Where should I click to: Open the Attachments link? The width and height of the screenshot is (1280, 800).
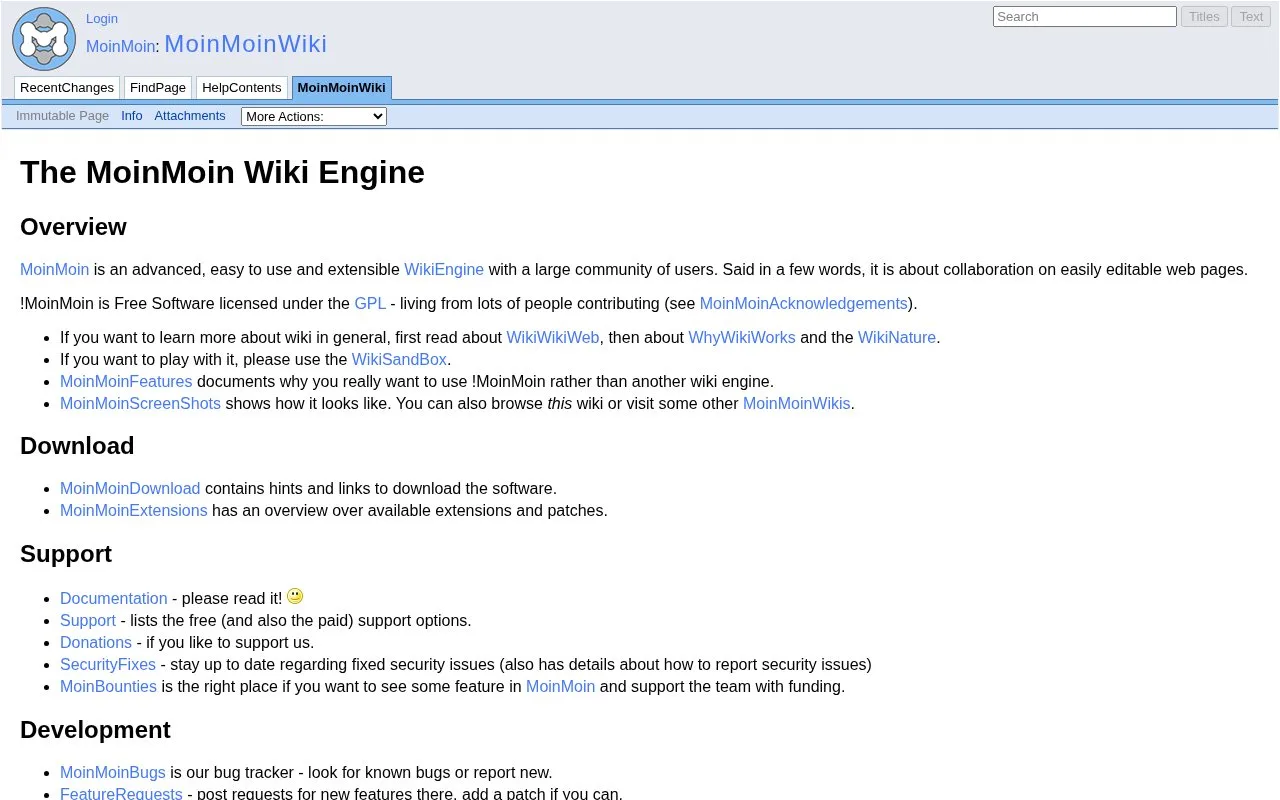pos(190,116)
